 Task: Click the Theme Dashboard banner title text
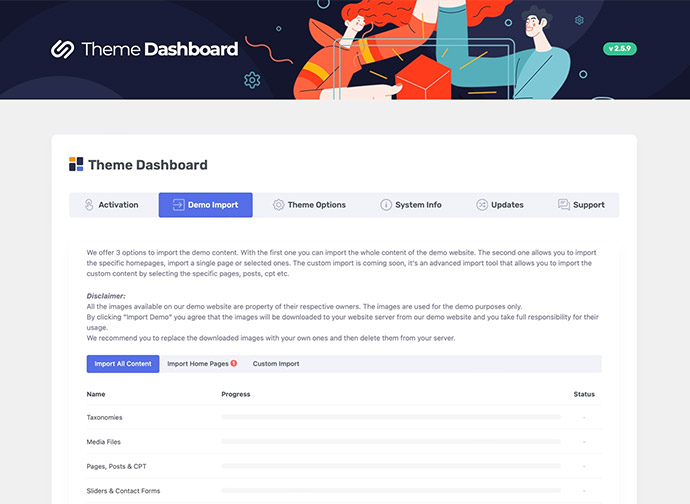pos(160,49)
